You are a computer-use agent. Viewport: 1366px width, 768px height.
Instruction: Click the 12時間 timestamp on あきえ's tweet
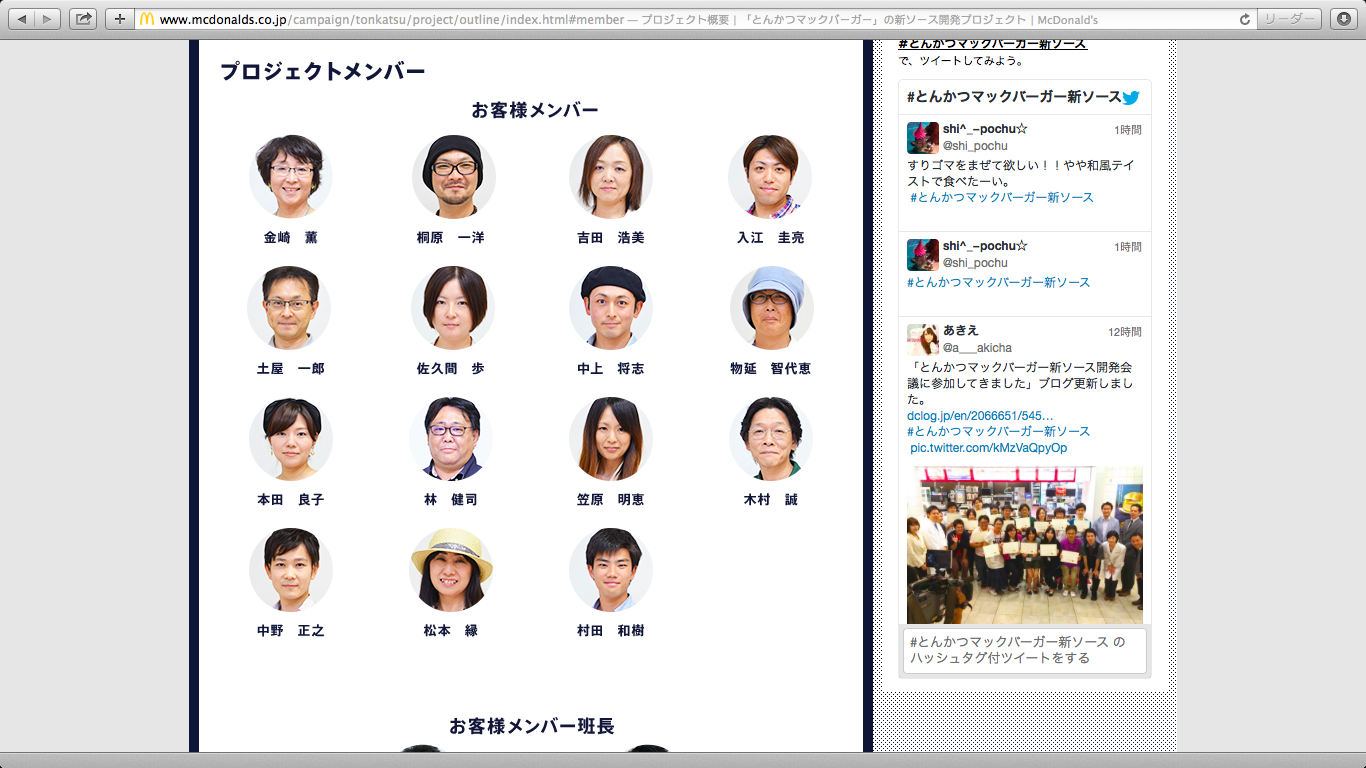1124,332
